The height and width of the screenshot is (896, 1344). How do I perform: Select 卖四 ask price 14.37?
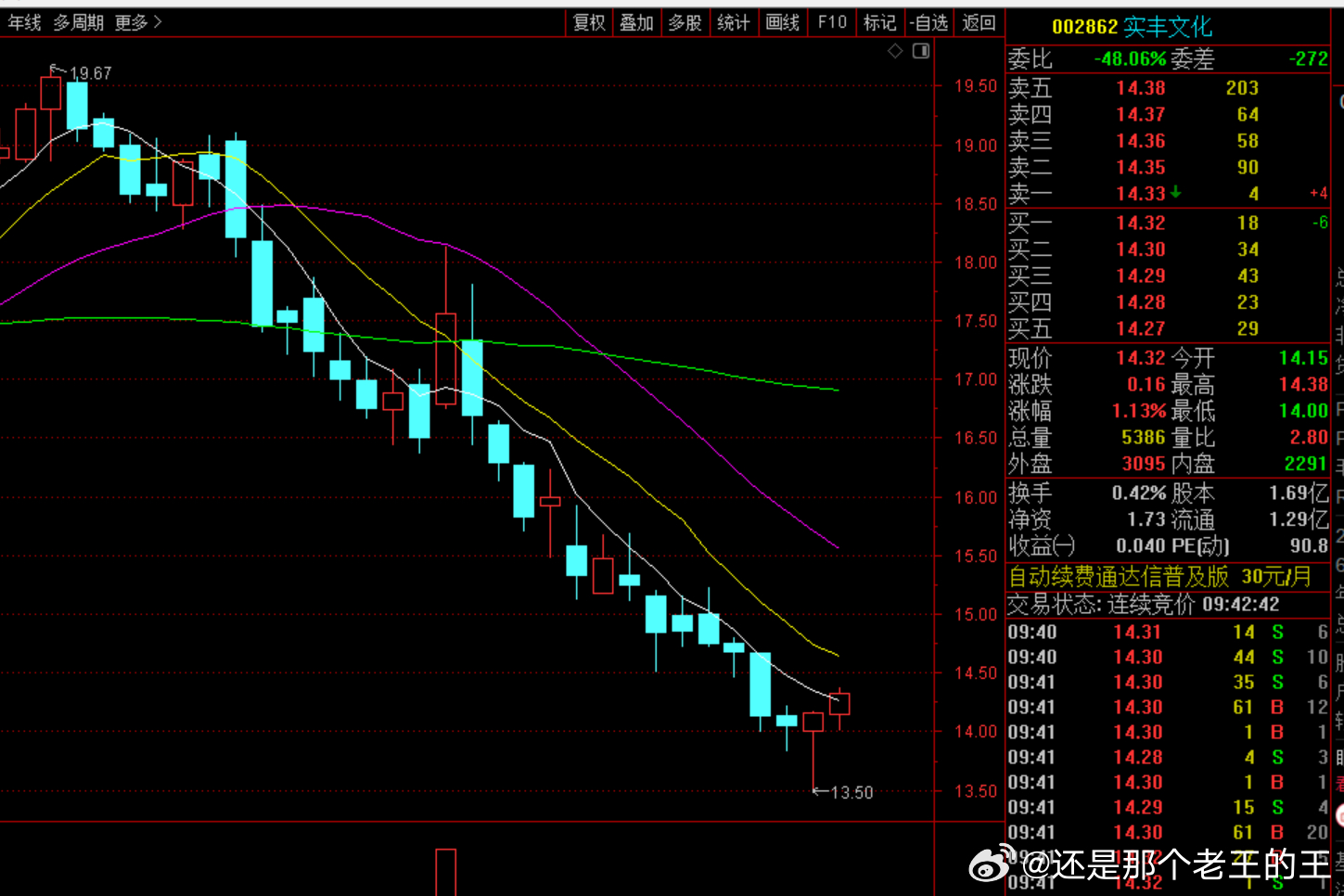pyautogui.click(x=1141, y=114)
